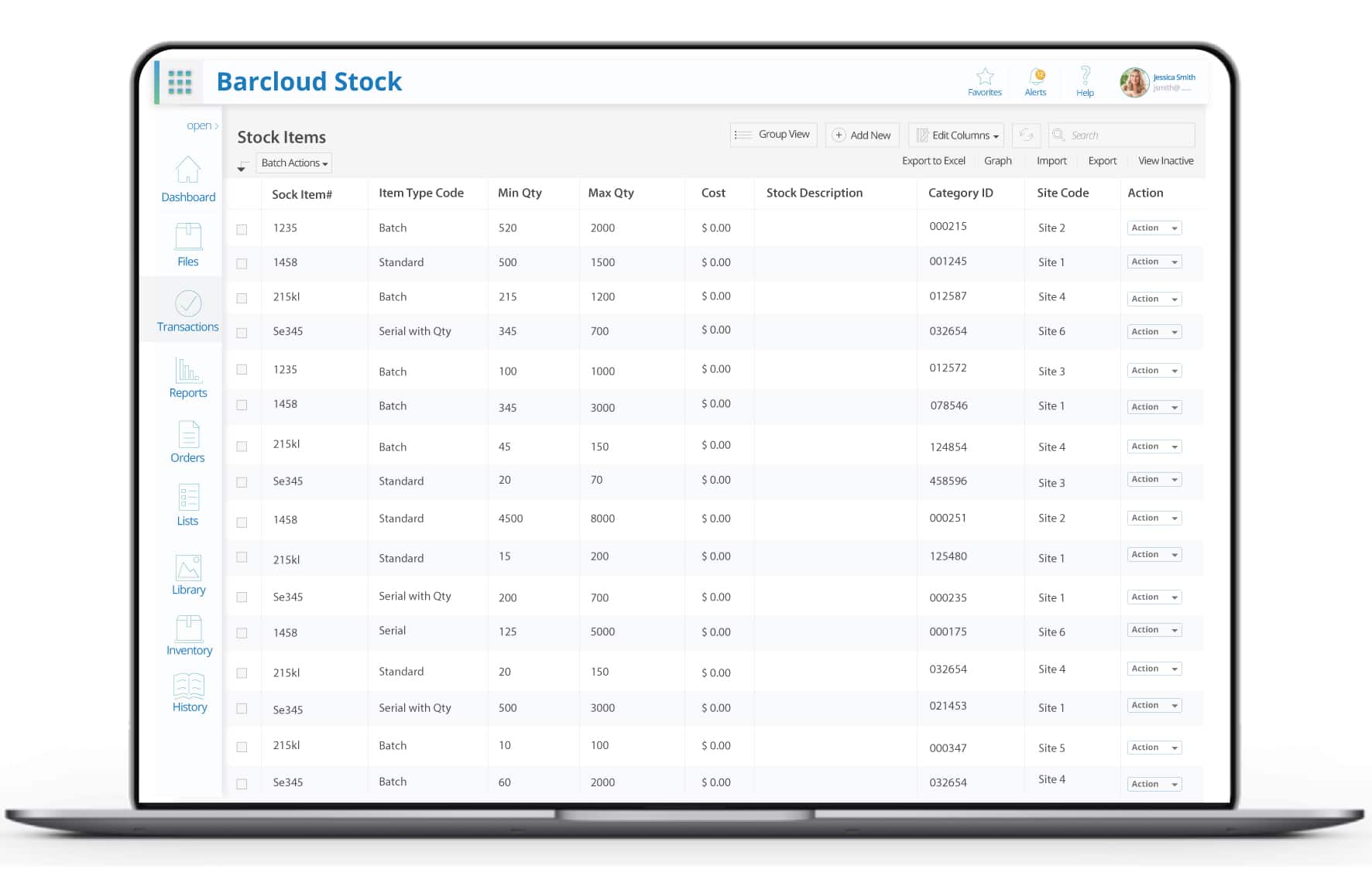
Task: Expand the sidebar via open link
Action: 202,125
